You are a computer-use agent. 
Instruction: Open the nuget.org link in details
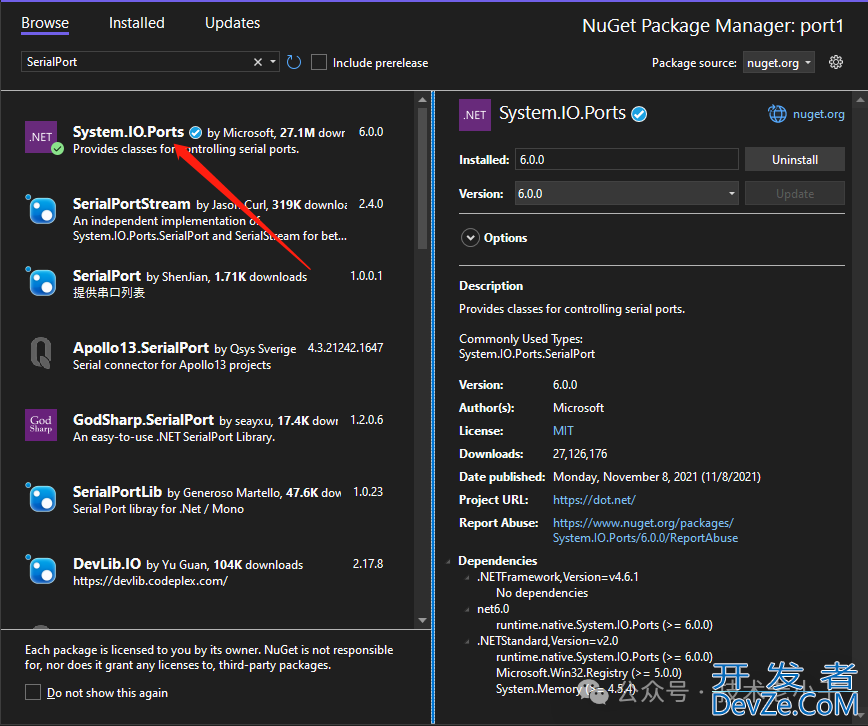click(818, 114)
